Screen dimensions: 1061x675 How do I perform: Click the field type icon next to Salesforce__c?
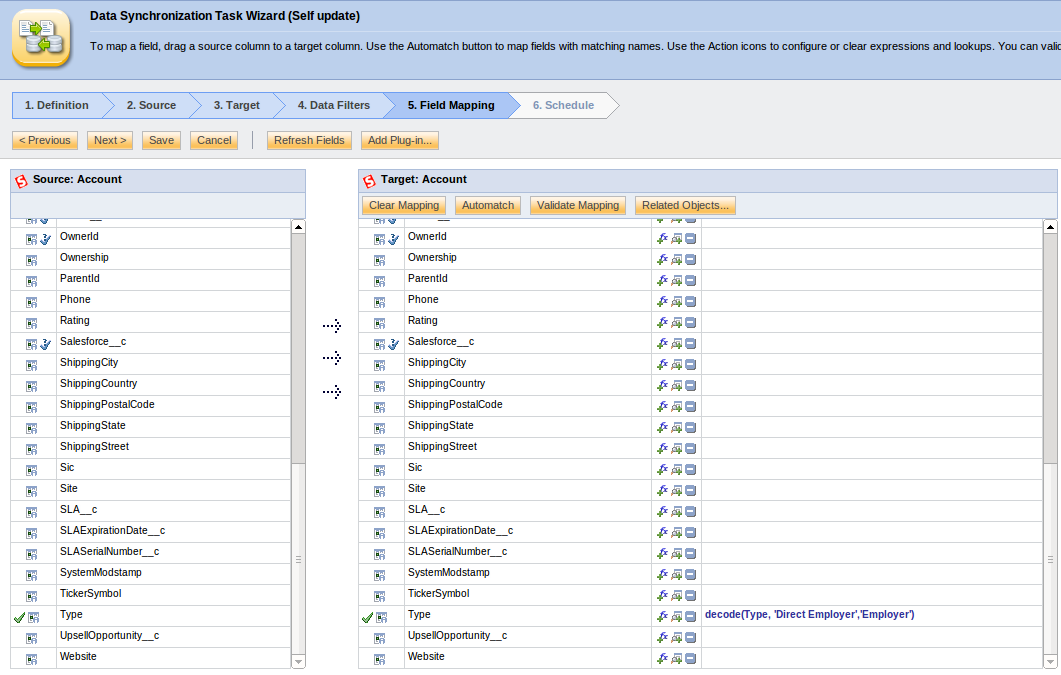[30, 342]
